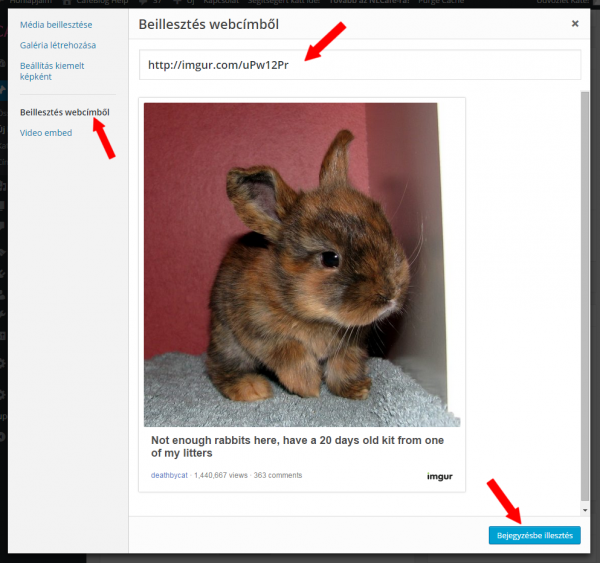Select Beillesztés webcímből in the sidebar
The width and height of the screenshot is (600, 563).
65,112
